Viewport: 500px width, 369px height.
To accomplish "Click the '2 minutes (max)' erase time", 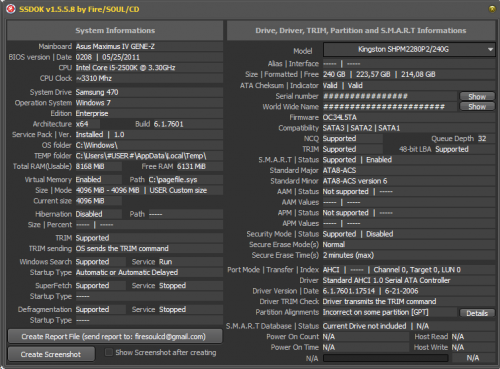I will coord(348,255).
